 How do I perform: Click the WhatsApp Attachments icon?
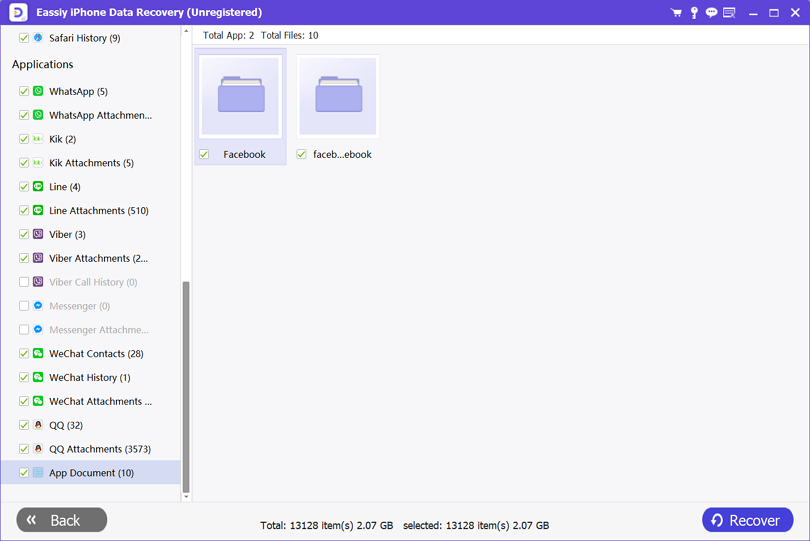click(38, 115)
